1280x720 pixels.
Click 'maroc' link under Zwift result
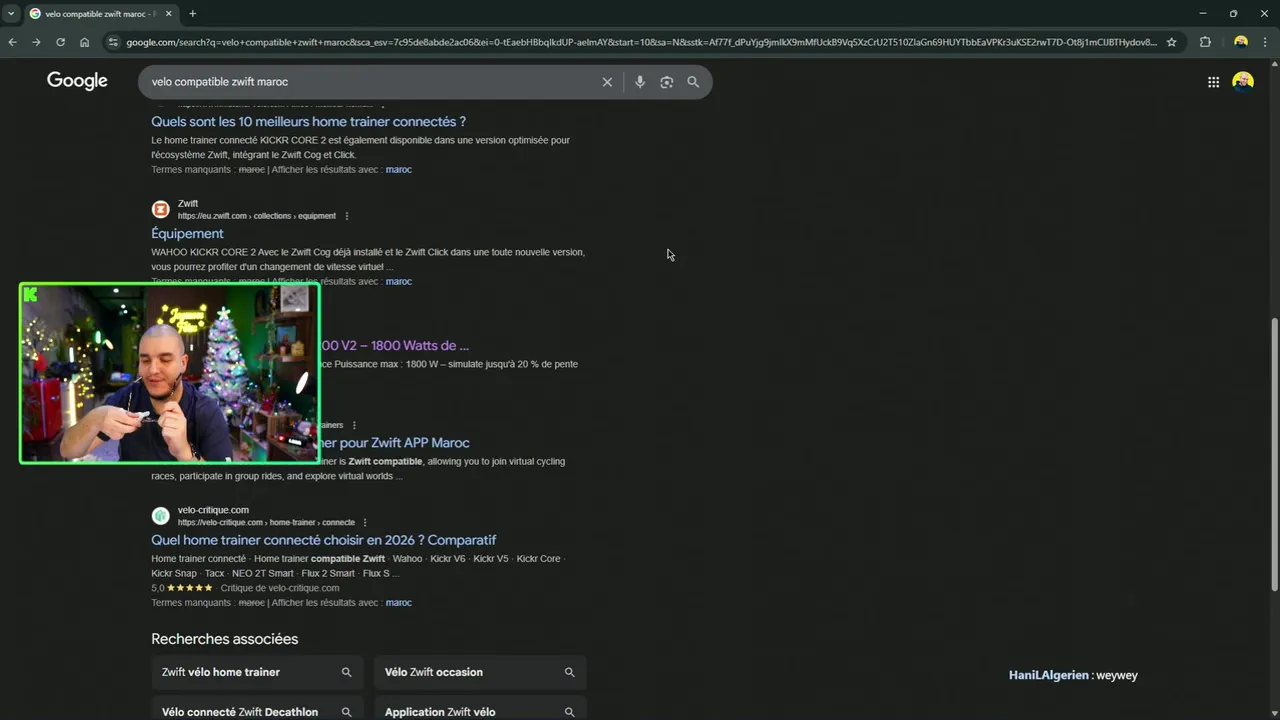(x=398, y=281)
